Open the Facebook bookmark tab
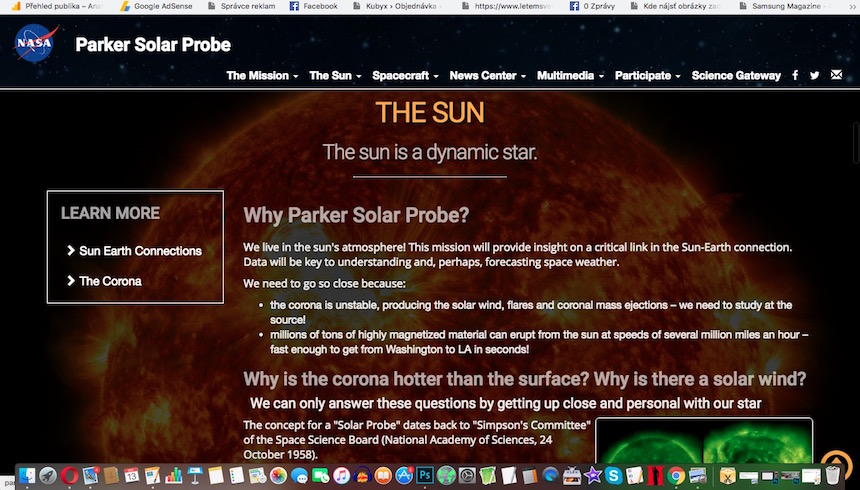The height and width of the screenshot is (490, 860). [x=314, y=6]
